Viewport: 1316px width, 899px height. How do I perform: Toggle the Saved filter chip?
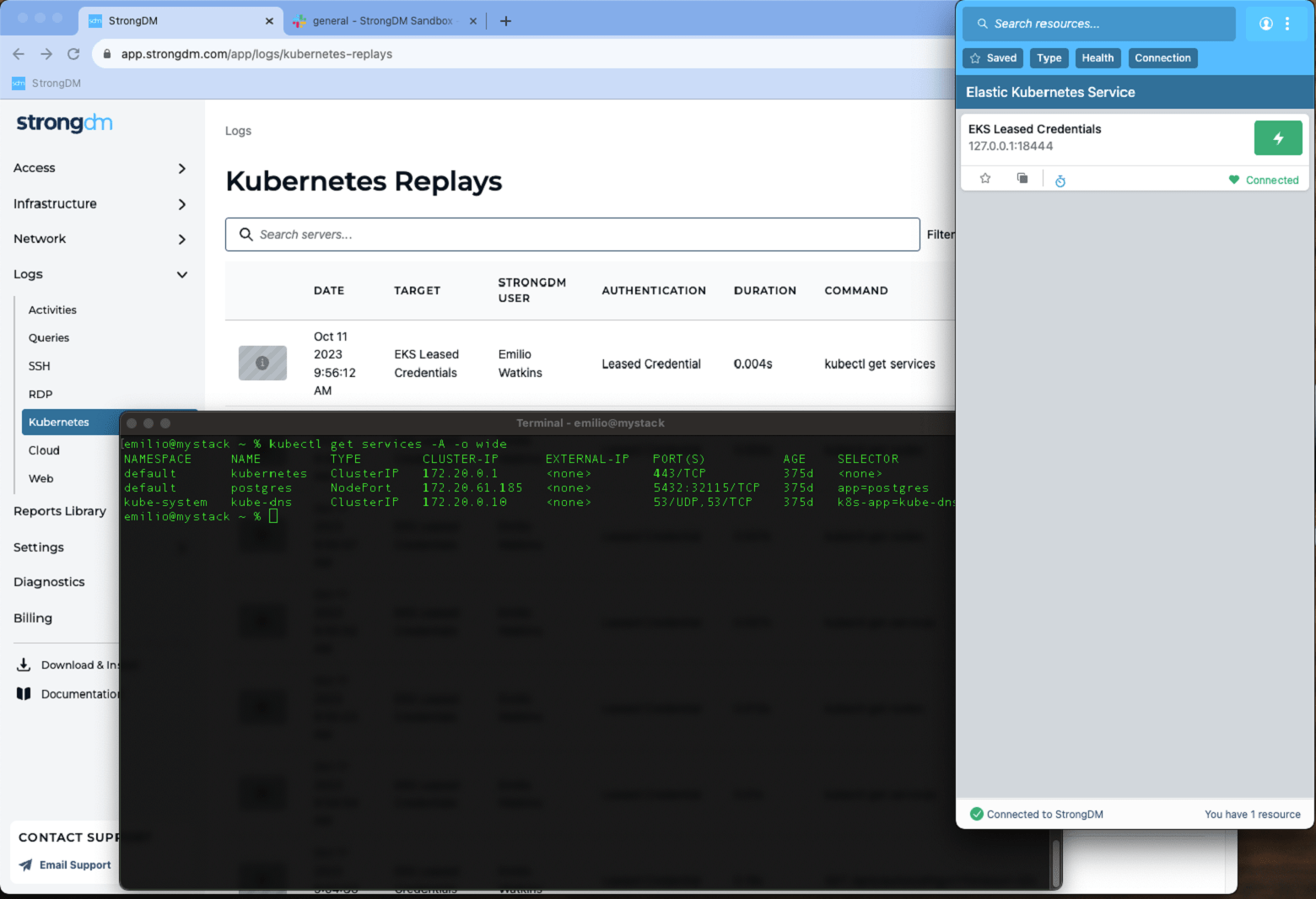point(992,57)
